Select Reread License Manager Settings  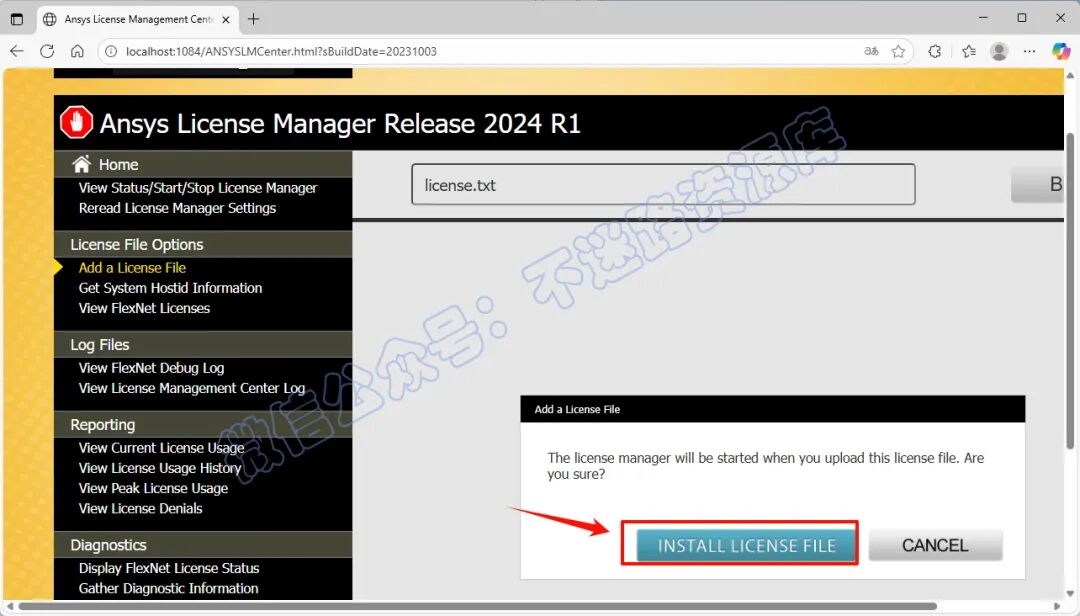point(177,208)
